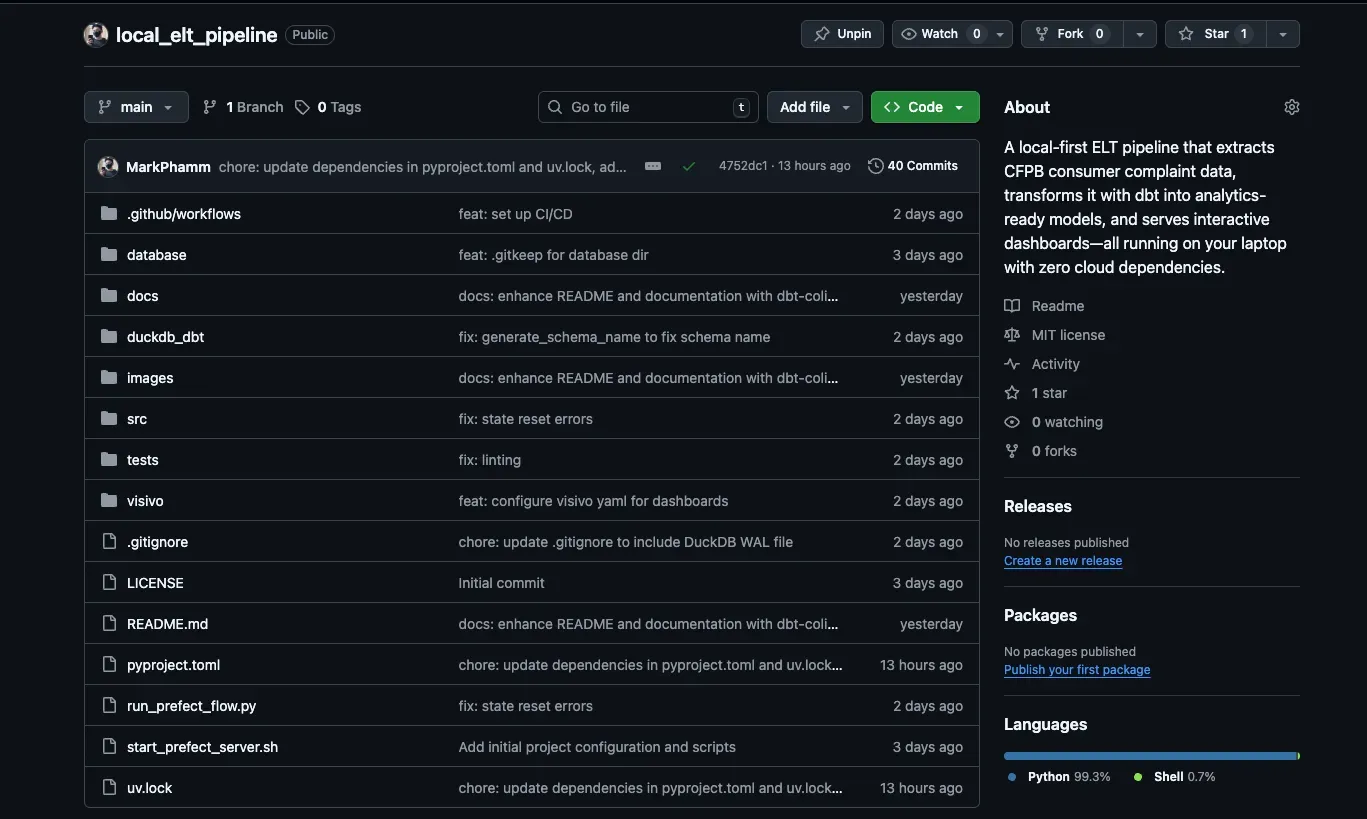Click the MIT license scales icon
Viewport: 1367px width, 819px height.
pyautogui.click(x=1011, y=335)
